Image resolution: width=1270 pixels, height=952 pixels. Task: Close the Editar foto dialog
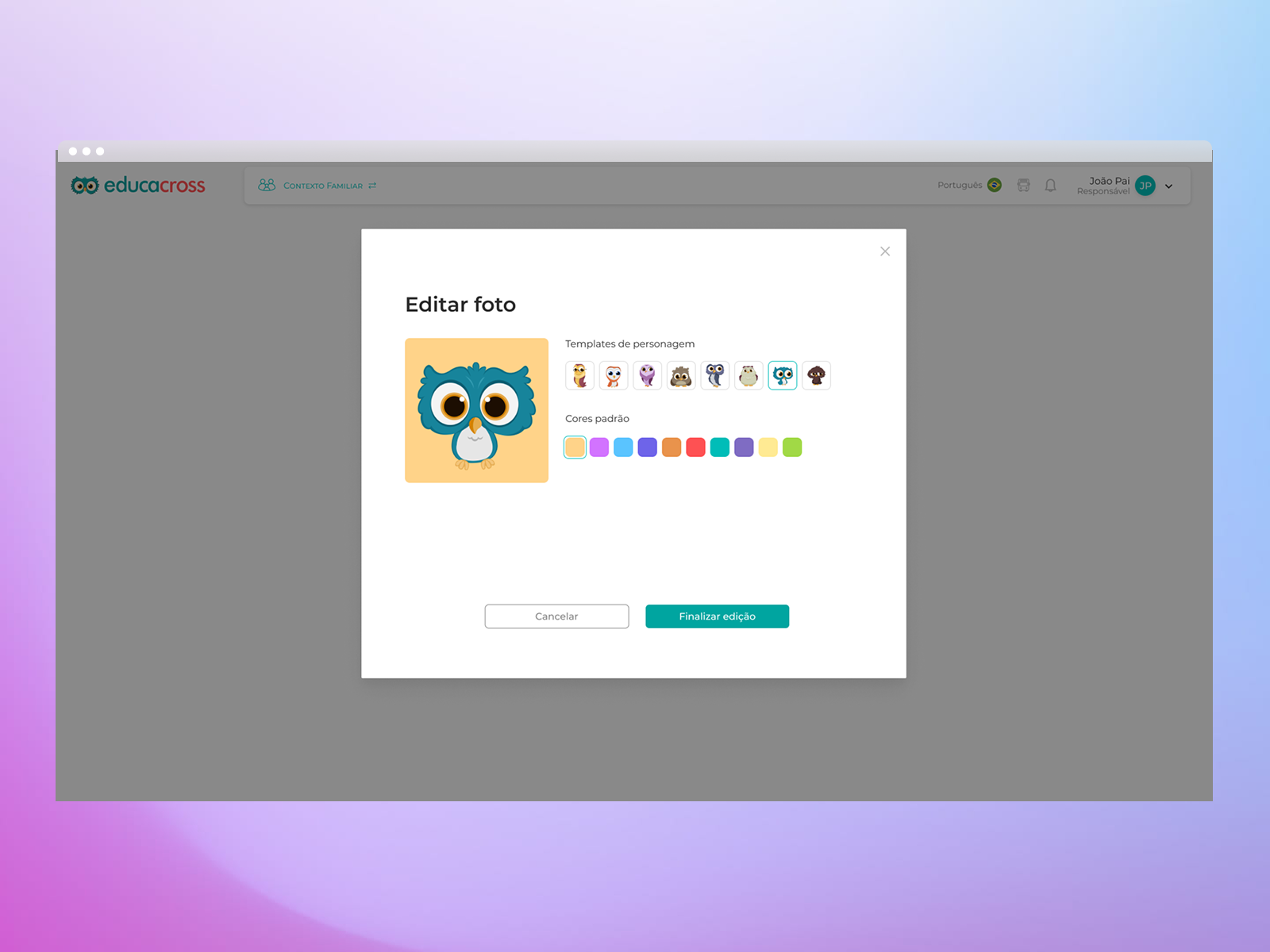(x=885, y=251)
